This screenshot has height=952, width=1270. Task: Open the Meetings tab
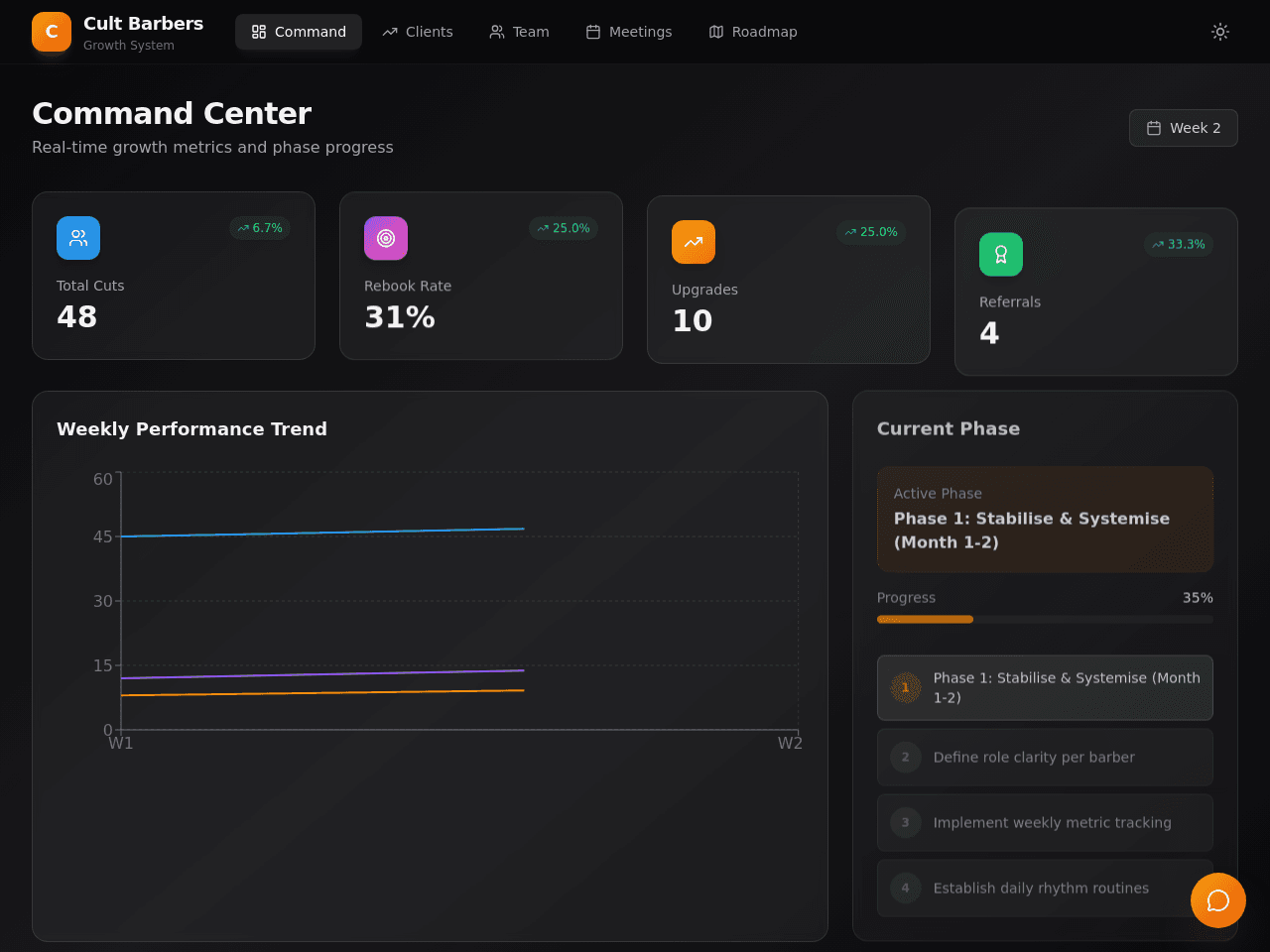pos(629,32)
